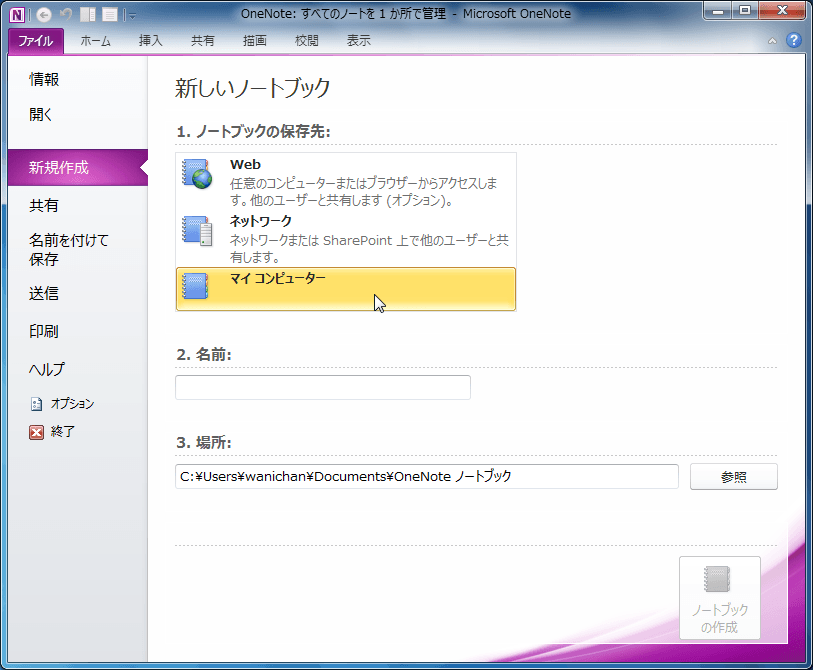Select 新規作成 in the backstage sidebar

78,168
